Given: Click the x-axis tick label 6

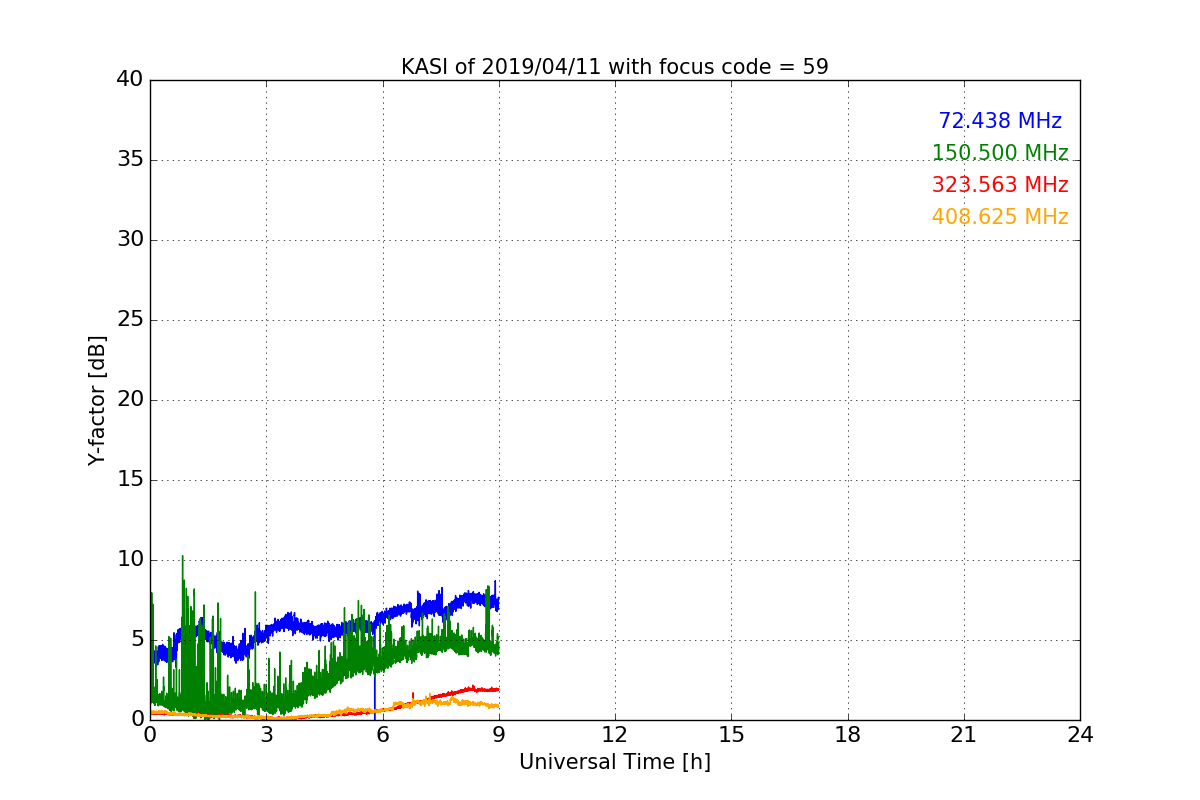Looking at the screenshot, I should 382,735.
